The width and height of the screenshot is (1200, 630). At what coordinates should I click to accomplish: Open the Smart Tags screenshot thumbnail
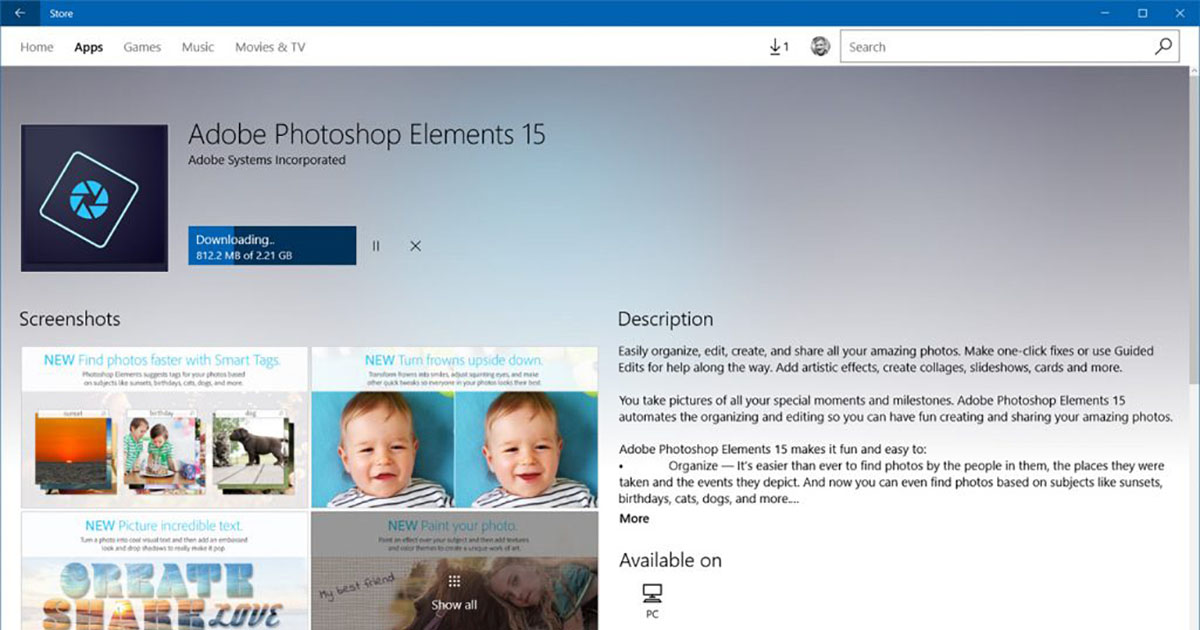pos(164,427)
